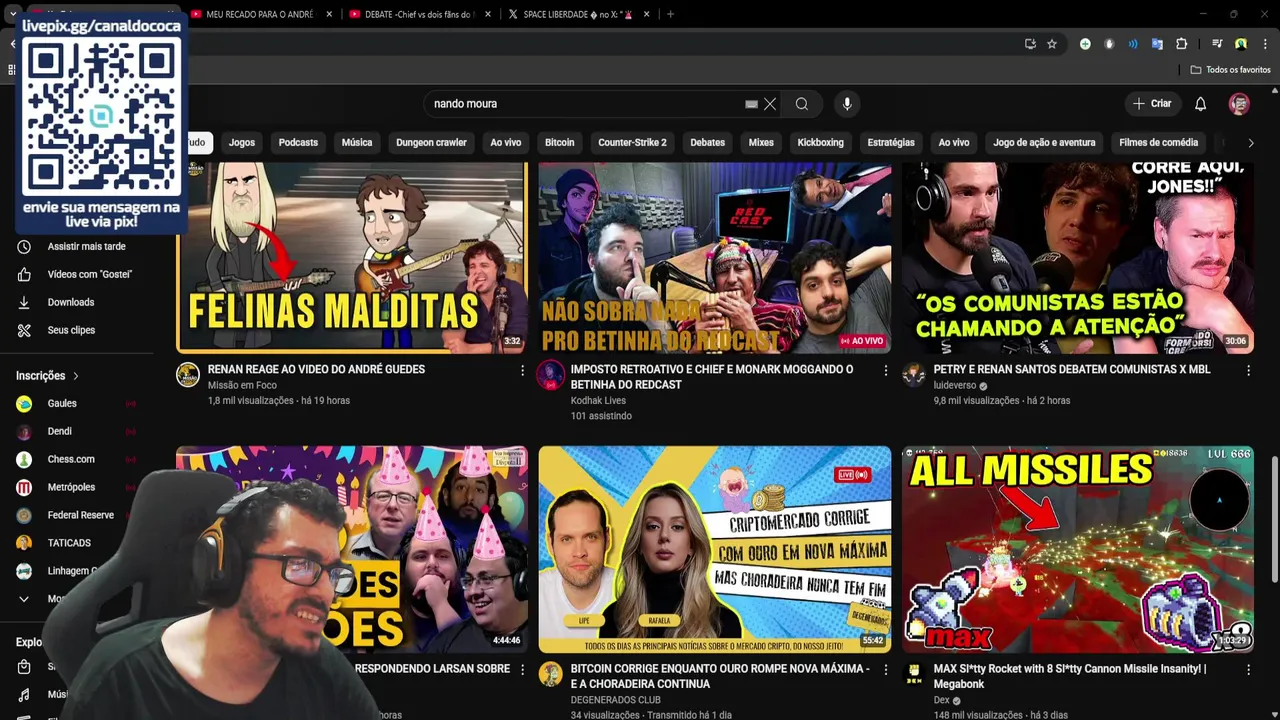Select the Podcasts filter chip
The height and width of the screenshot is (720, 1280).
pos(298,143)
